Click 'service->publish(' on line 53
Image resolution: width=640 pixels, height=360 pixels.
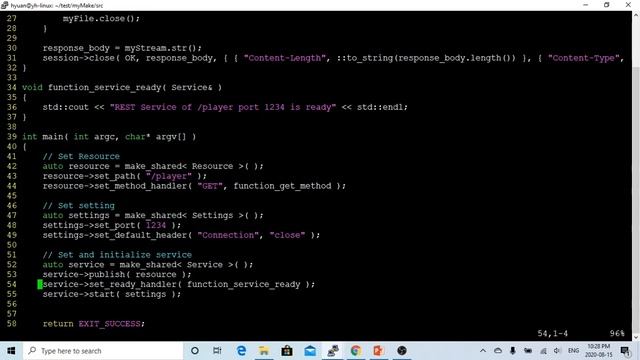86,274
